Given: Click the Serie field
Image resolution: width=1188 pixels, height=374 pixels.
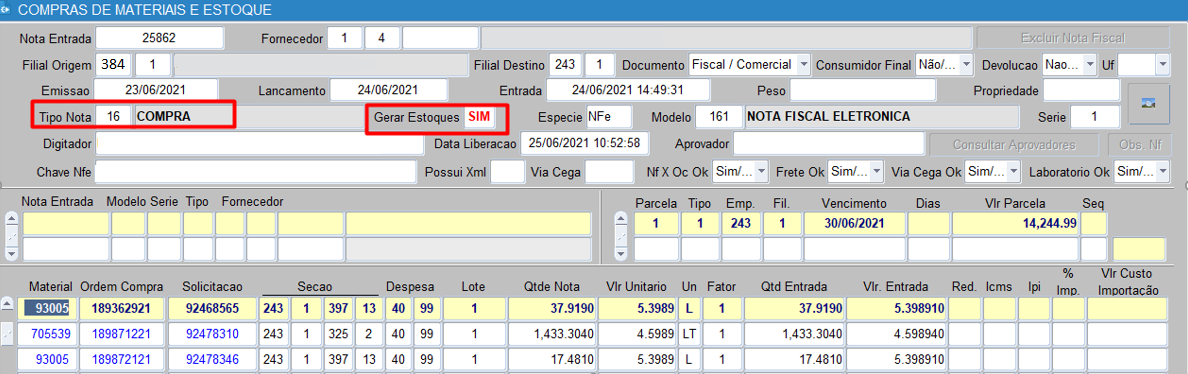Looking at the screenshot, I should coord(1095,117).
